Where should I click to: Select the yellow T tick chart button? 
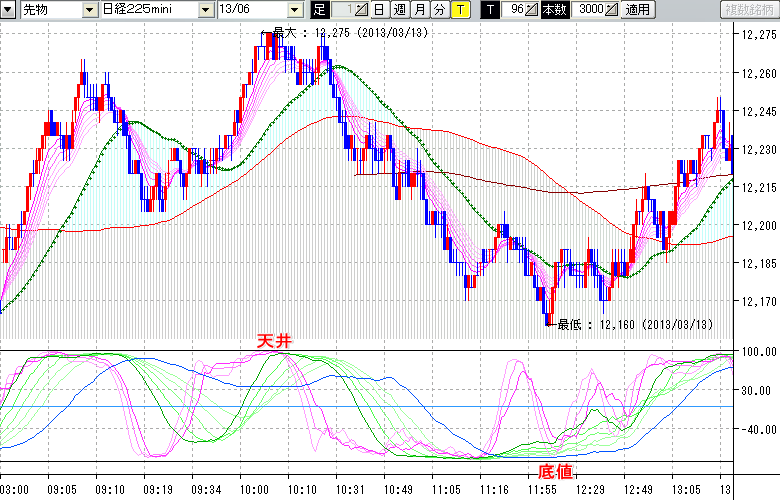(x=459, y=10)
